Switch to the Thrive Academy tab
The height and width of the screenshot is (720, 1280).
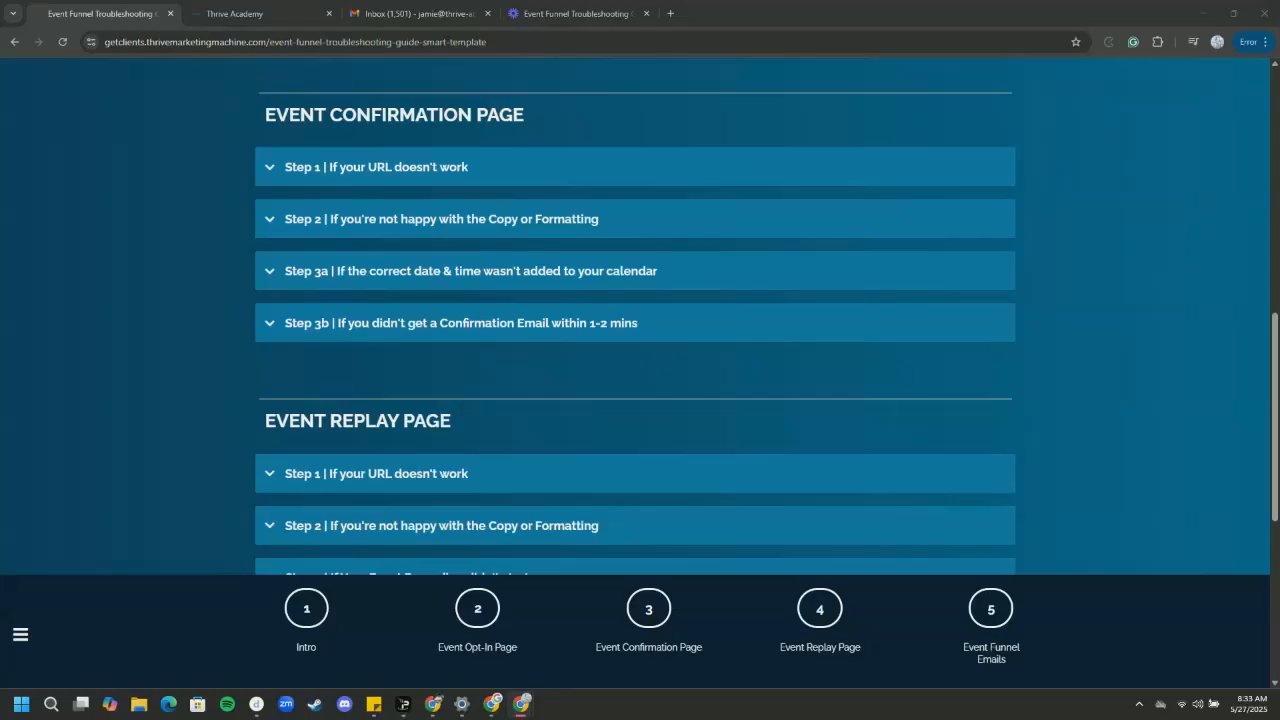click(262, 14)
